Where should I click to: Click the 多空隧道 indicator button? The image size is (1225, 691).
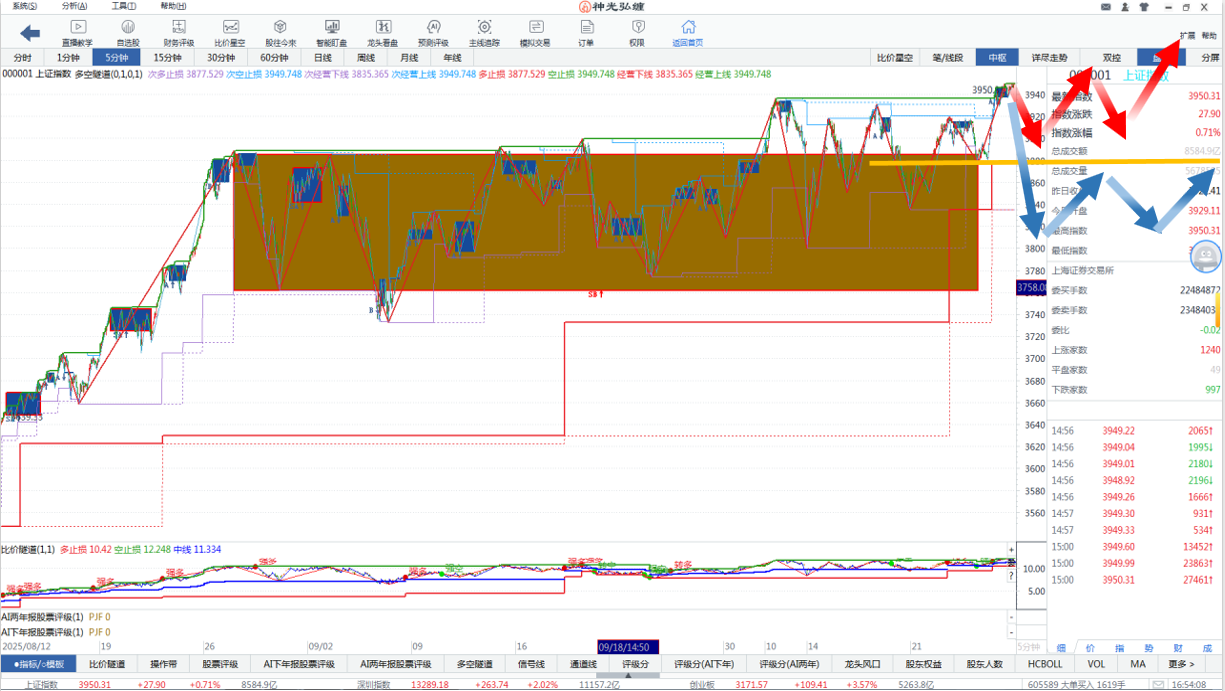point(475,664)
